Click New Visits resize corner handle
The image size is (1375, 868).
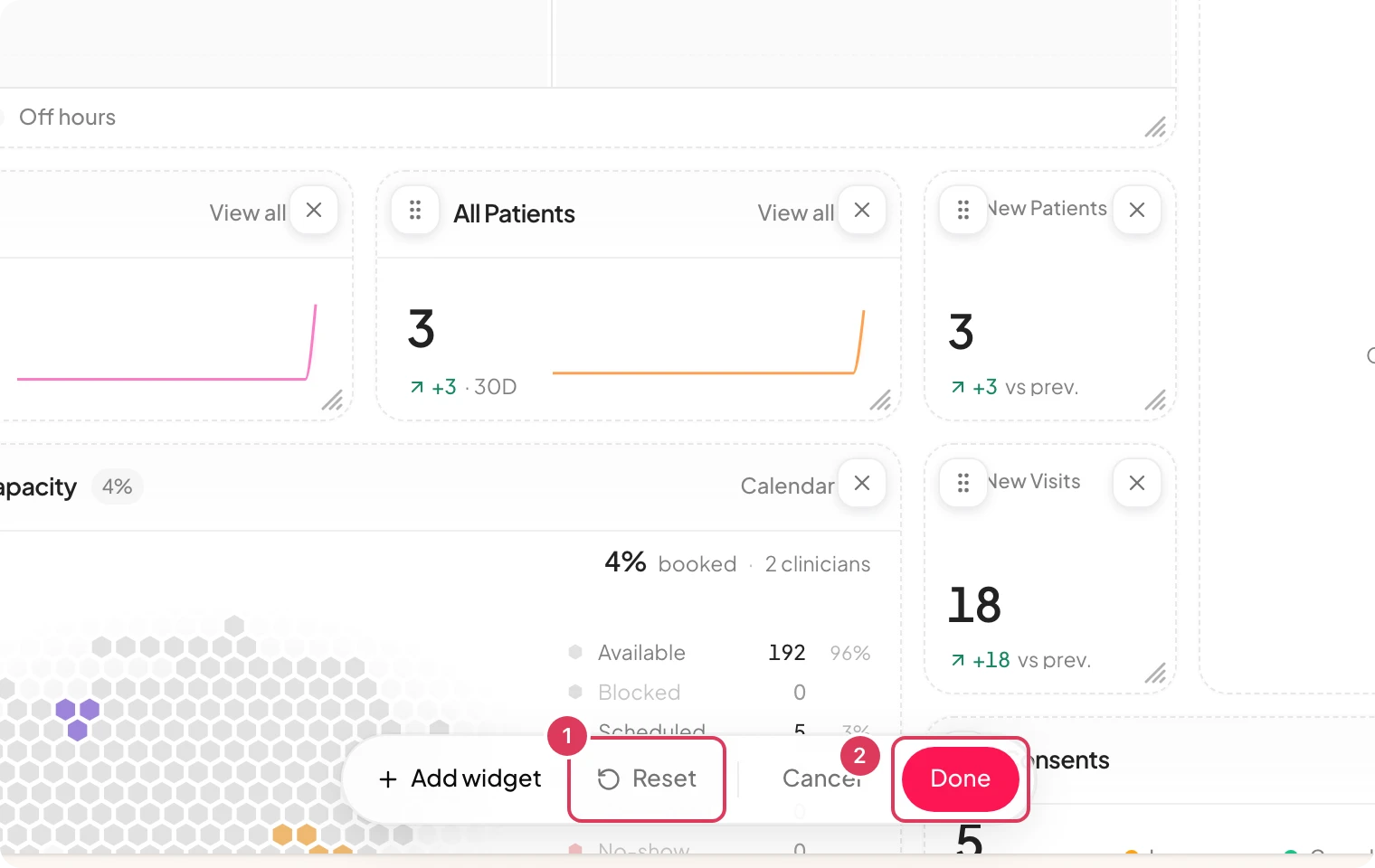click(1155, 673)
